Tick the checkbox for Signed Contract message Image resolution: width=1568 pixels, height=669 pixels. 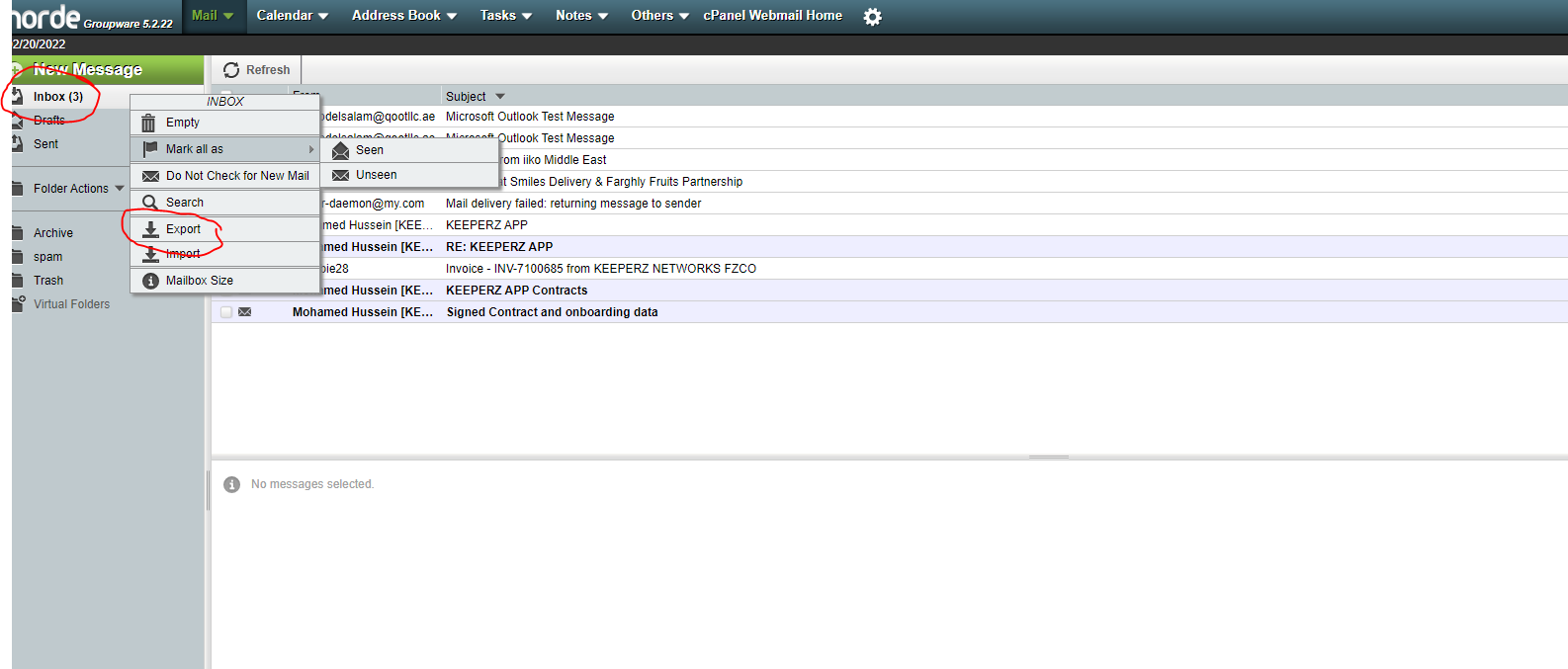point(226,312)
